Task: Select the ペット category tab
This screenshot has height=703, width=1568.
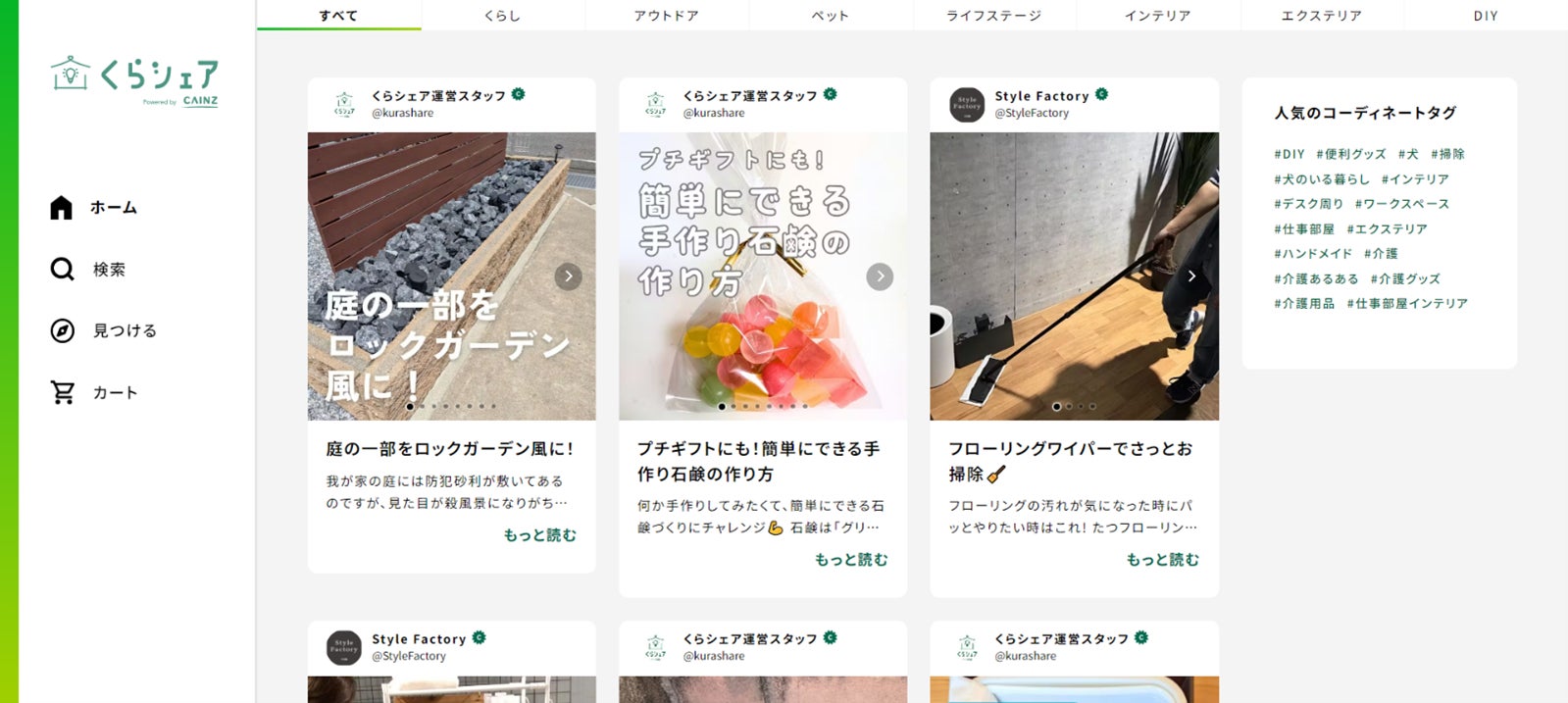Action: [831, 16]
